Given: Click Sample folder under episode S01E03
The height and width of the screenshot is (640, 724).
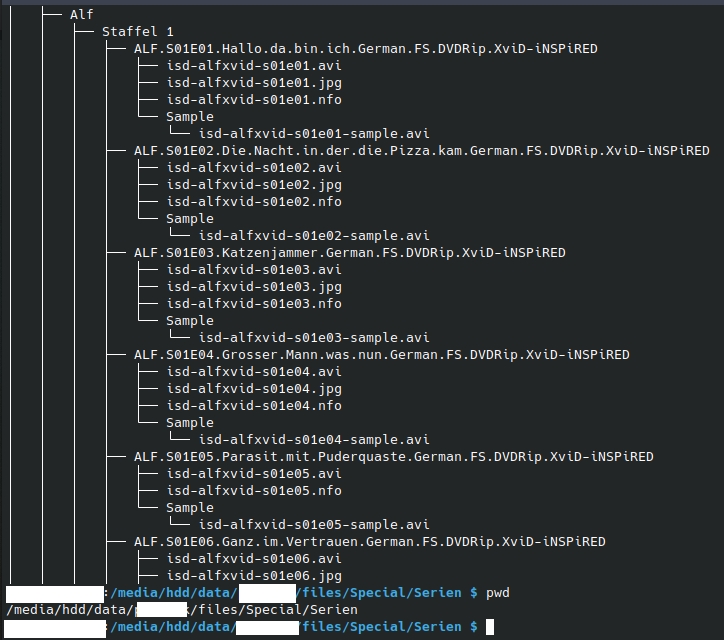Looking at the screenshot, I should [190, 321].
